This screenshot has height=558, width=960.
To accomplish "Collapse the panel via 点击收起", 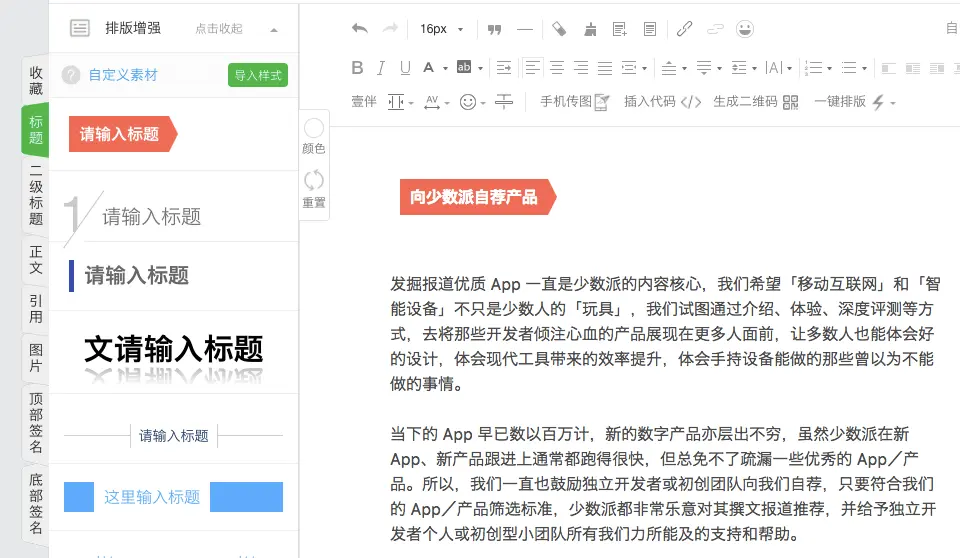I will 219,29.
